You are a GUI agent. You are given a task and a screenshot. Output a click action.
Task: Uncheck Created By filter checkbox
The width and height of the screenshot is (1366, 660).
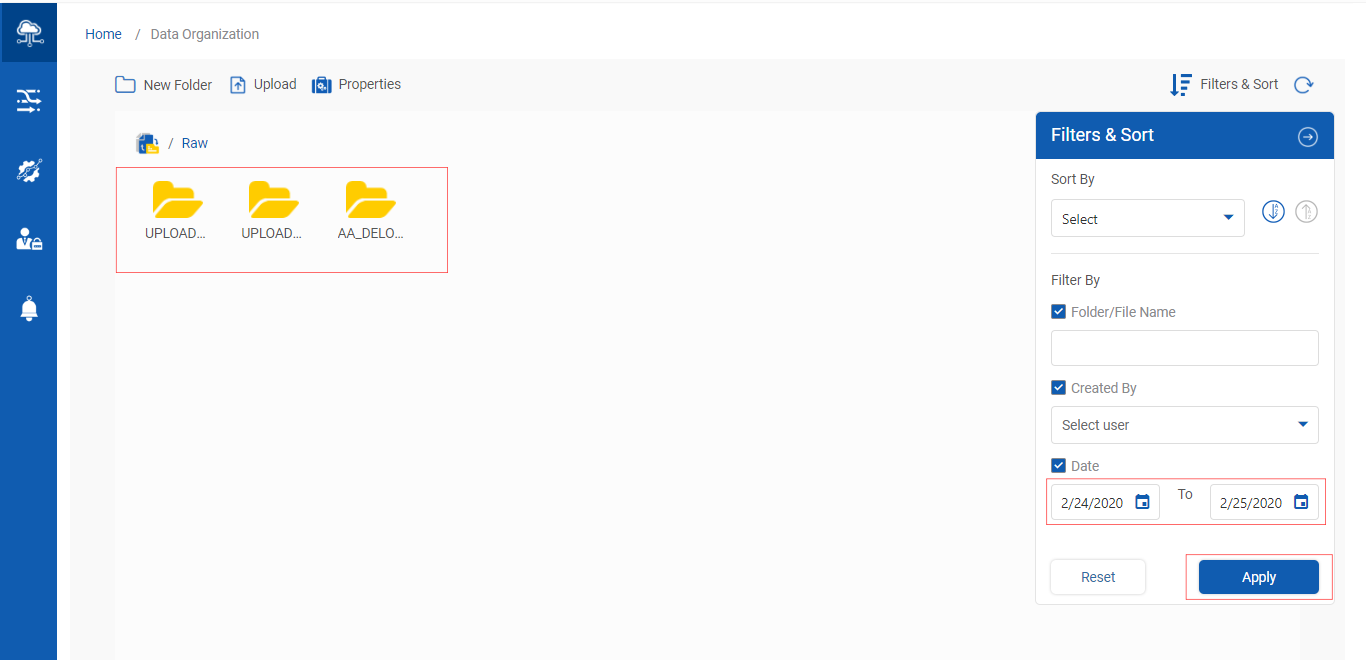(x=1059, y=388)
